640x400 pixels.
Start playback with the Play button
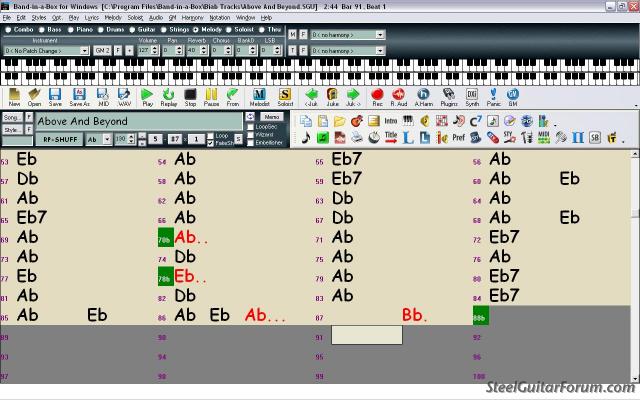pos(147,97)
